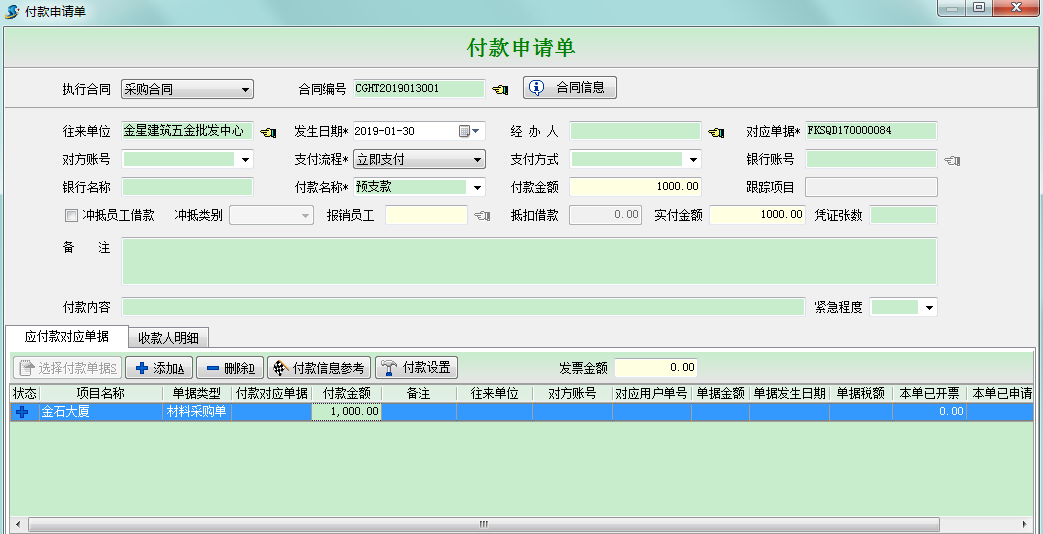Click the grey hand icon next to 银行账号

click(952, 160)
